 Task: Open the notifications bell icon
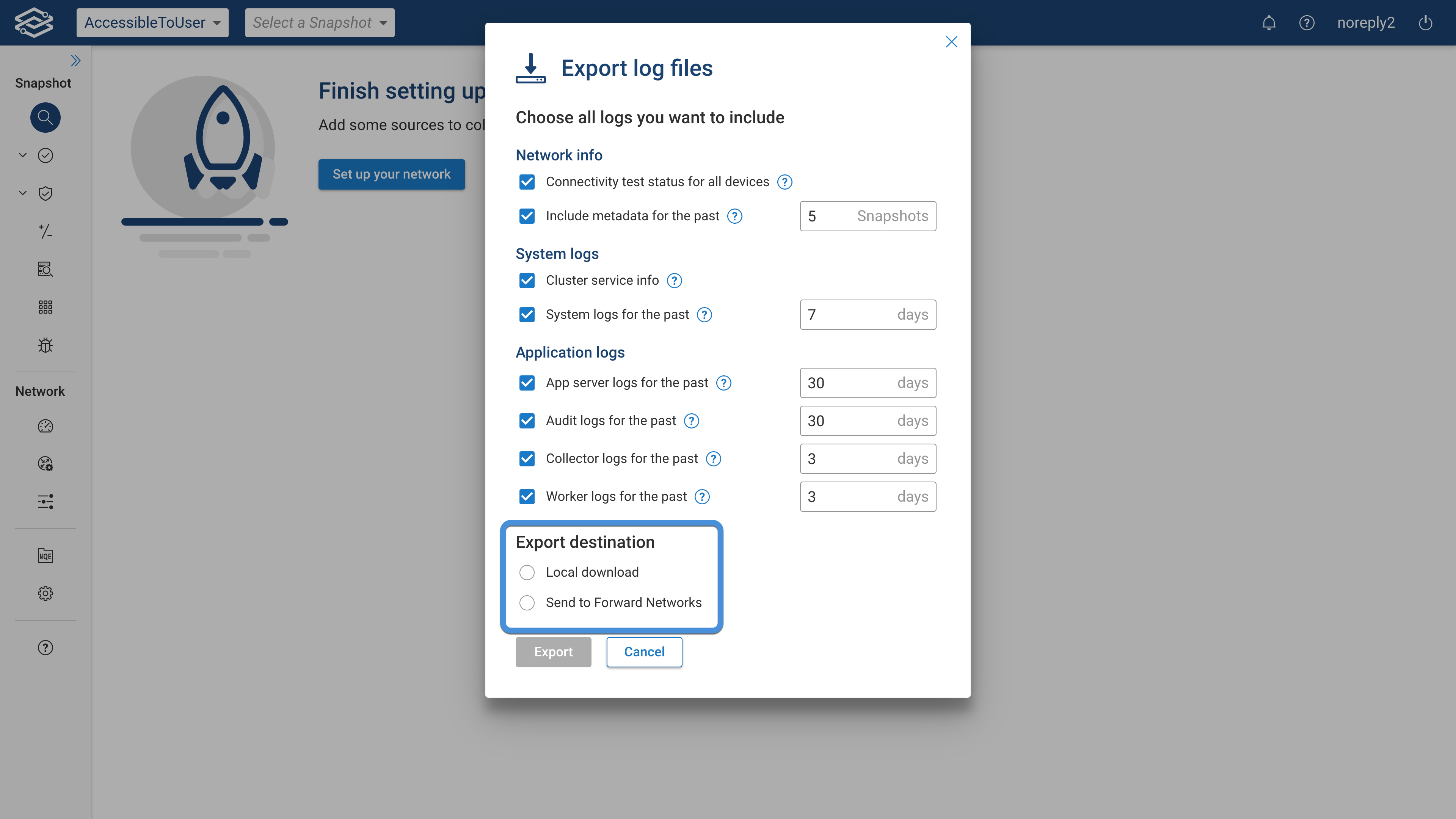pyautogui.click(x=1268, y=23)
